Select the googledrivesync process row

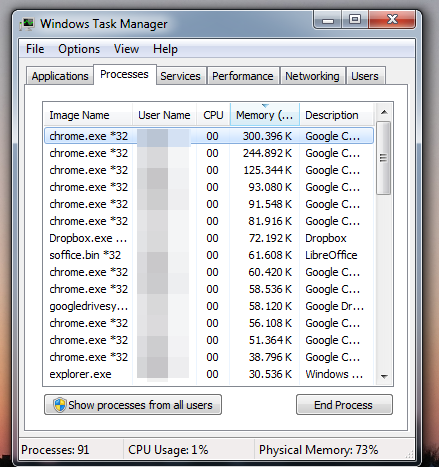(209, 306)
